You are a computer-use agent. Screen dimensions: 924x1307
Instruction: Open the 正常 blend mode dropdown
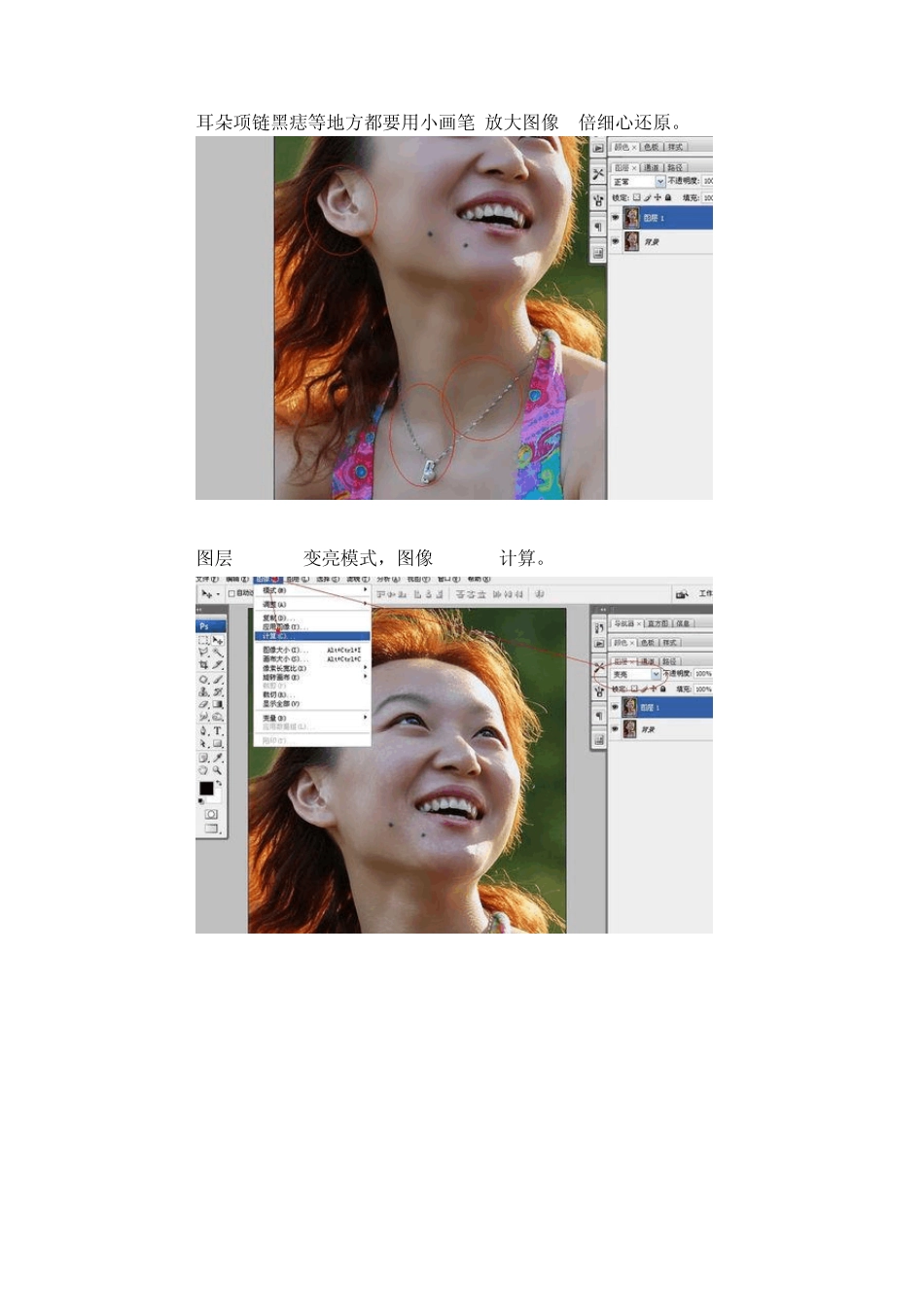pos(638,182)
